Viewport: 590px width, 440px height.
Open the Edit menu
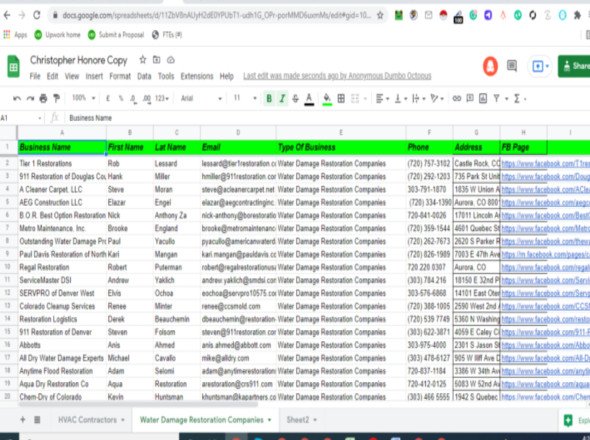click(x=52, y=76)
